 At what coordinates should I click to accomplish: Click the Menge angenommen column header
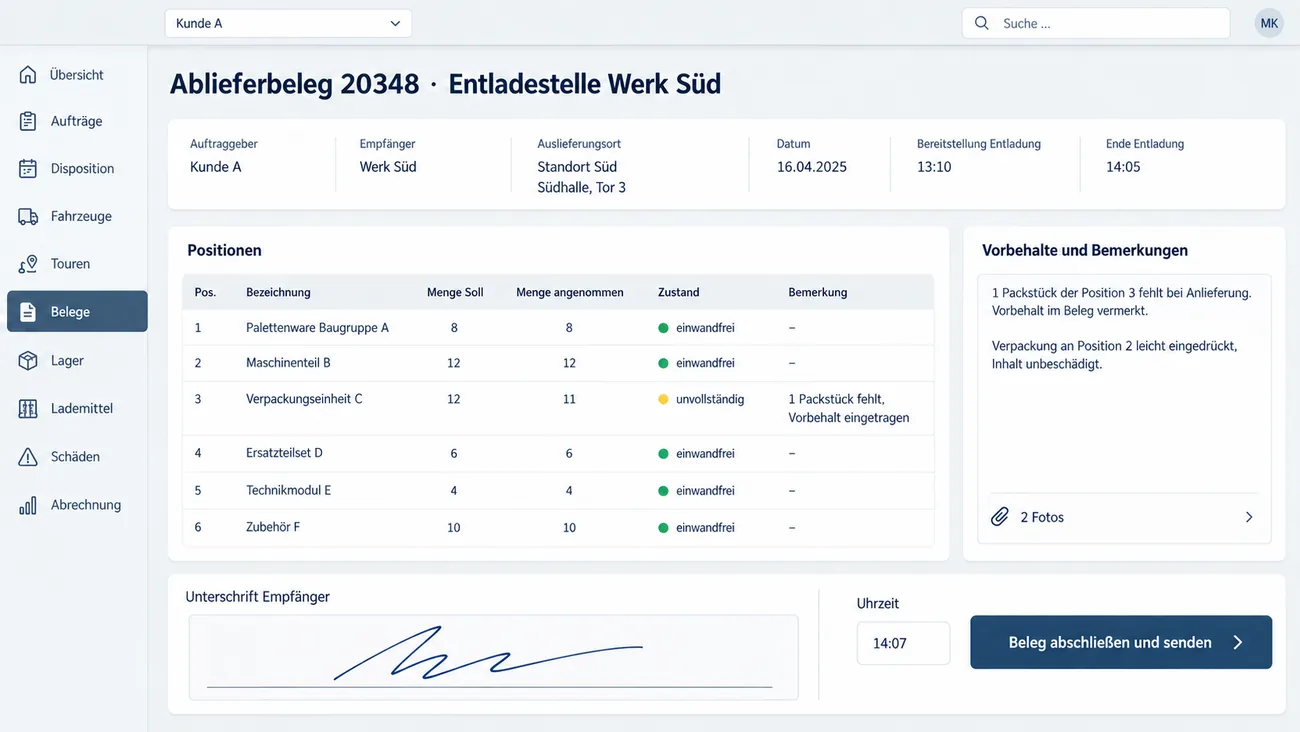pyautogui.click(x=570, y=292)
